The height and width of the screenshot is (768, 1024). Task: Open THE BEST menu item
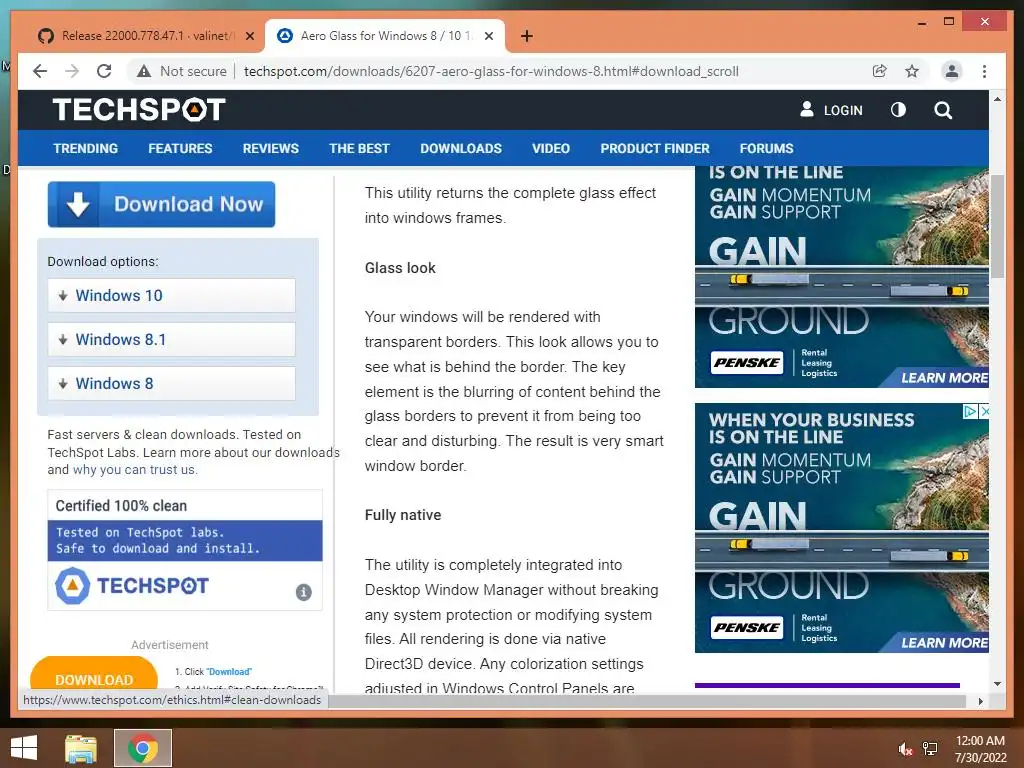(x=359, y=148)
